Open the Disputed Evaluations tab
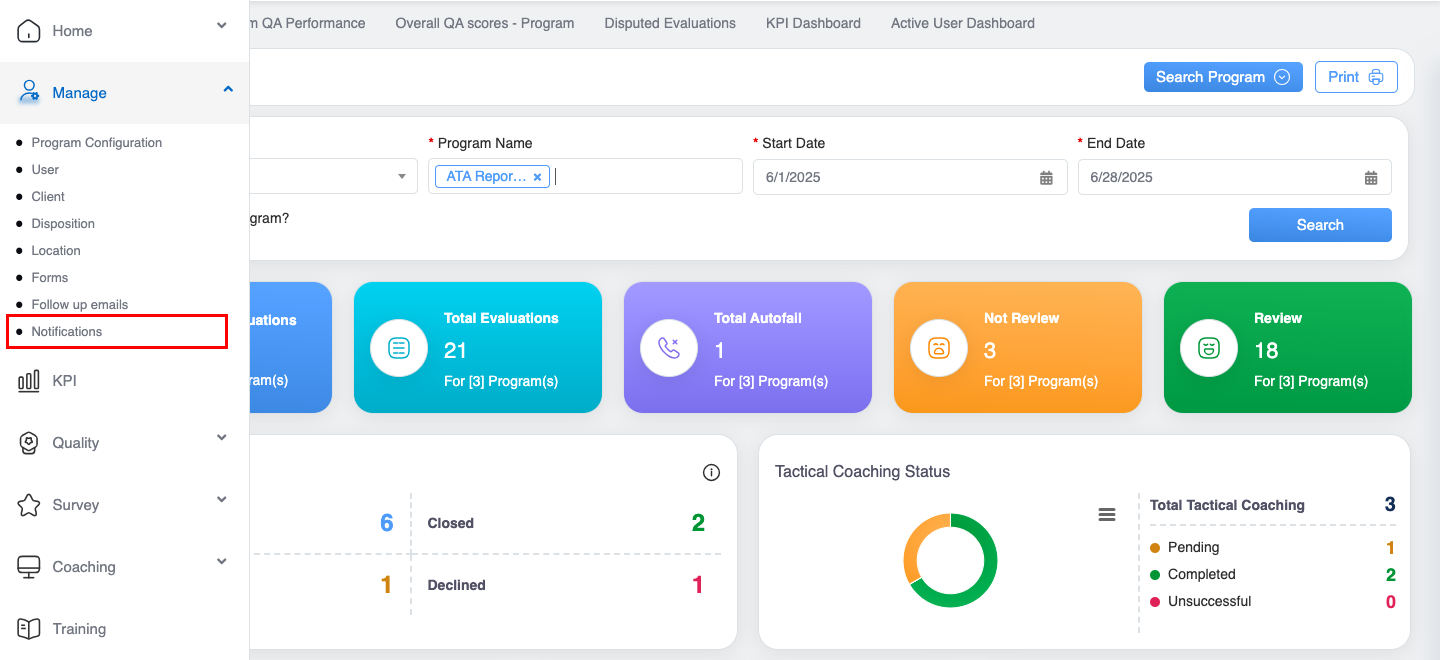Screen dimensions: 1440x660 pyautogui.click(x=669, y=23)
